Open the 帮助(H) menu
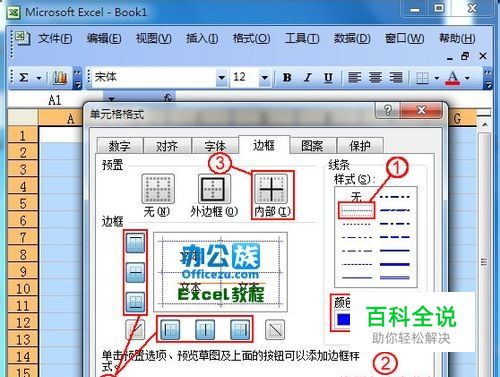Viewport: 500px width, 377px height. (457, 39)
